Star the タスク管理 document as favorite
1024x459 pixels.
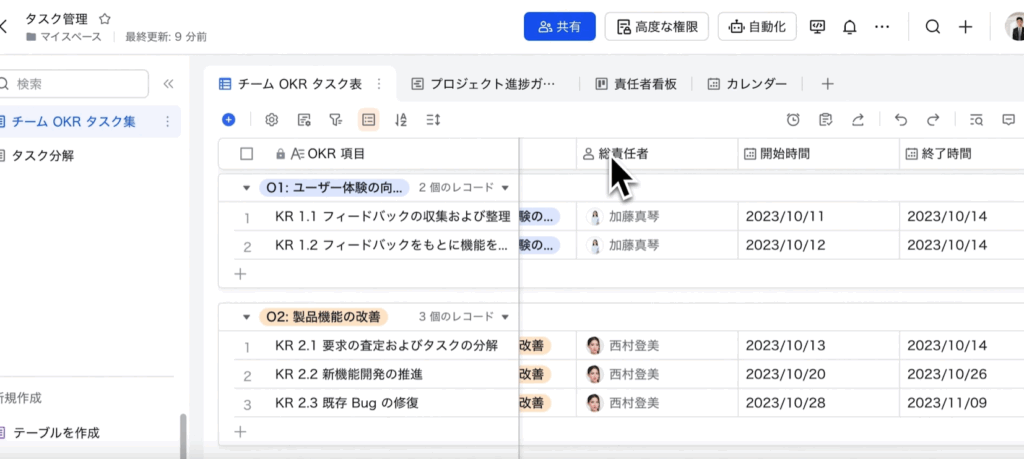105,18
